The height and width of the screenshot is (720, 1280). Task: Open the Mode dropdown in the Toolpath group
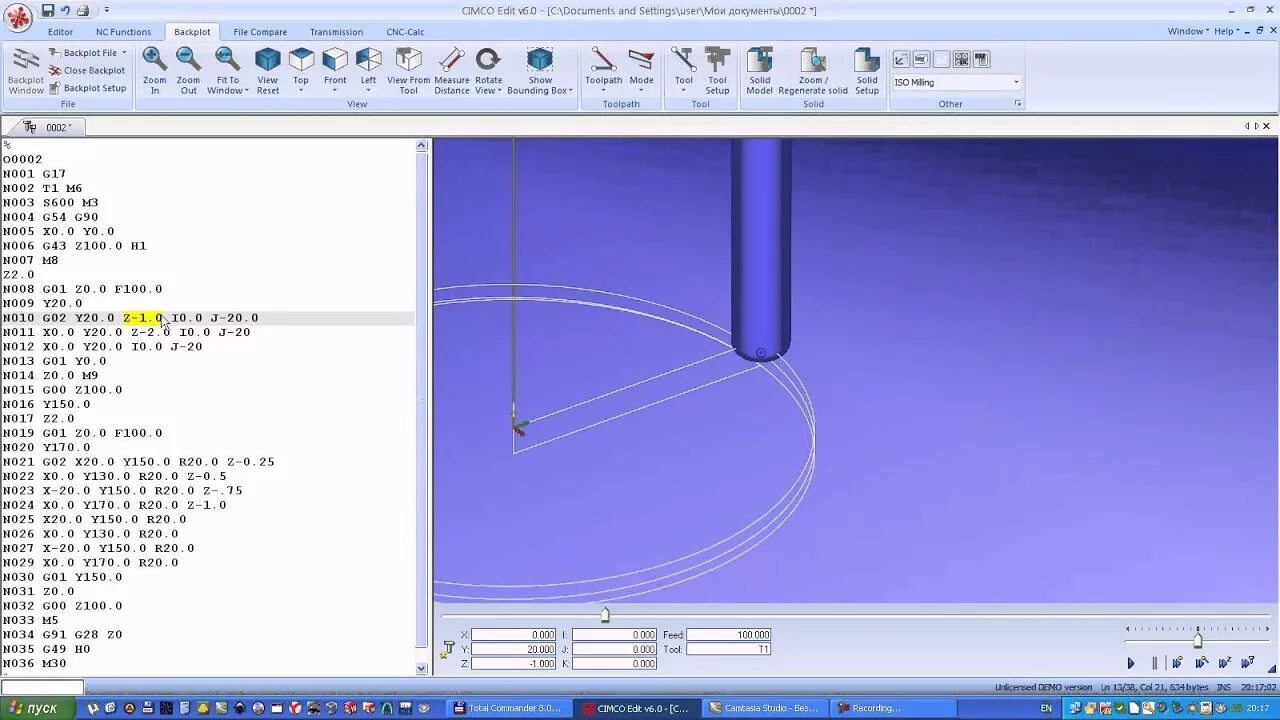tap(641, 91)
